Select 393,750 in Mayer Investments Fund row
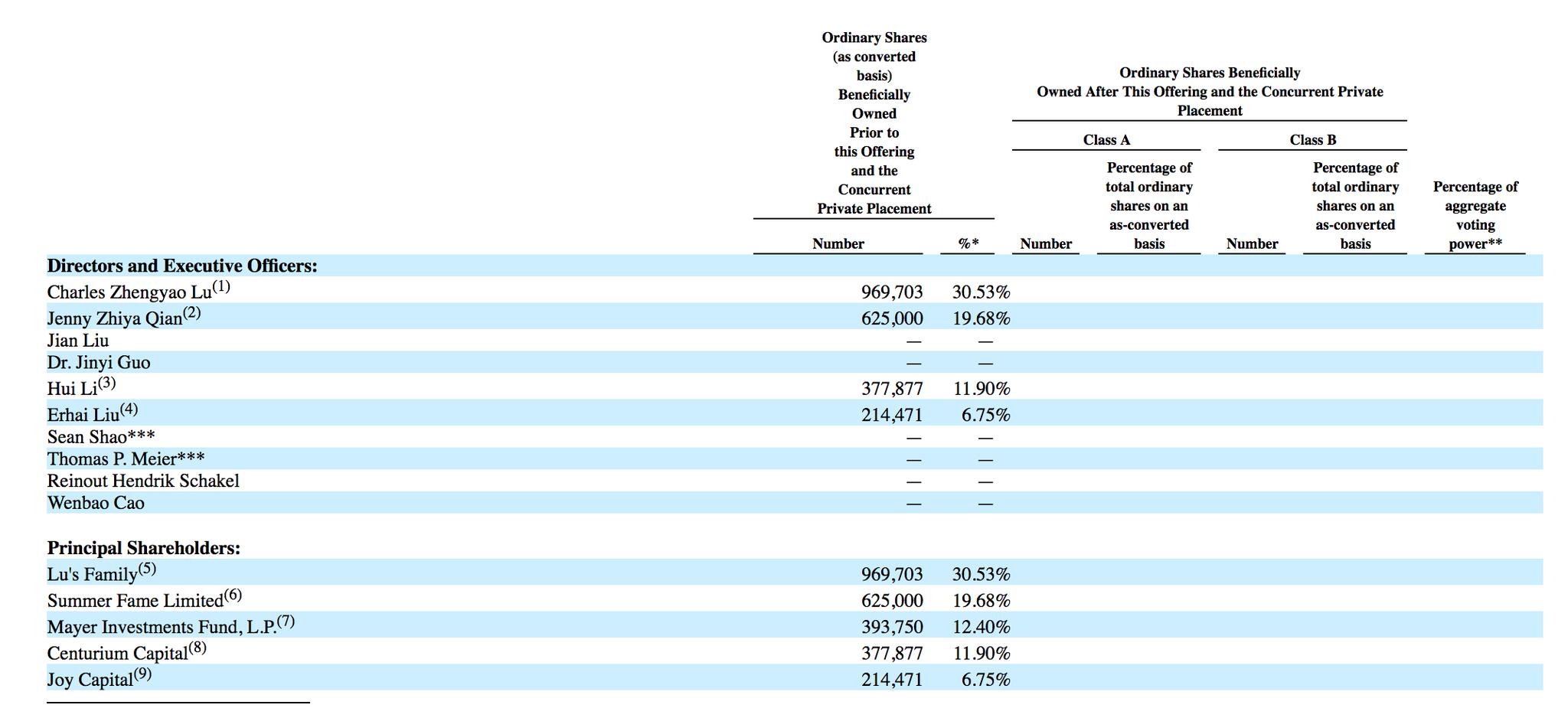Viewport: 1568px width, 718px height. pos(892,627)
